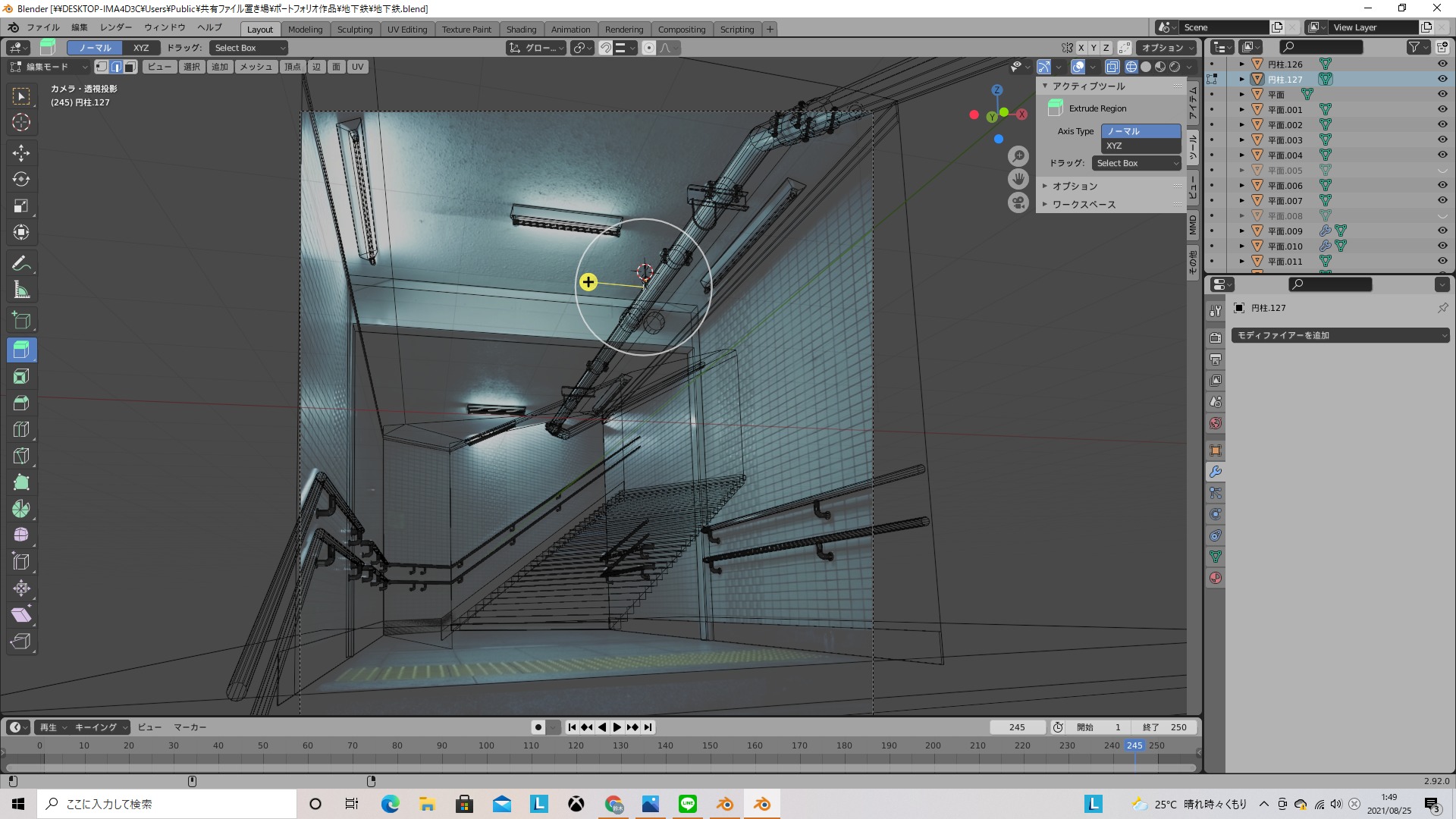Open the モディファイアーを追加 dropdown
Screen dimensions: 1456x819
tap(1340, 335)
